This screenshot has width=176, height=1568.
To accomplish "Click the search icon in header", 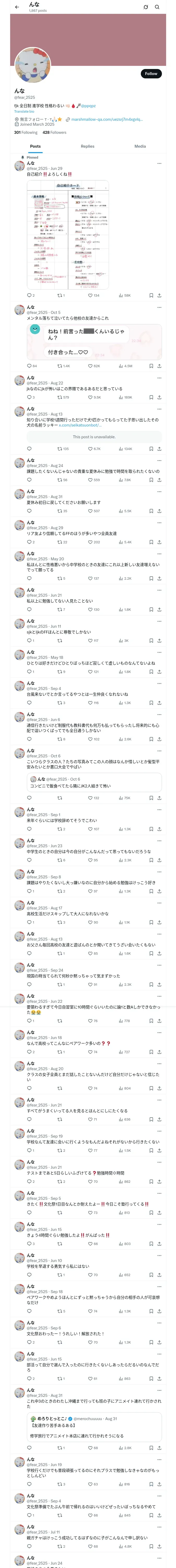I will pyautogui.click(x=157, y=7).
